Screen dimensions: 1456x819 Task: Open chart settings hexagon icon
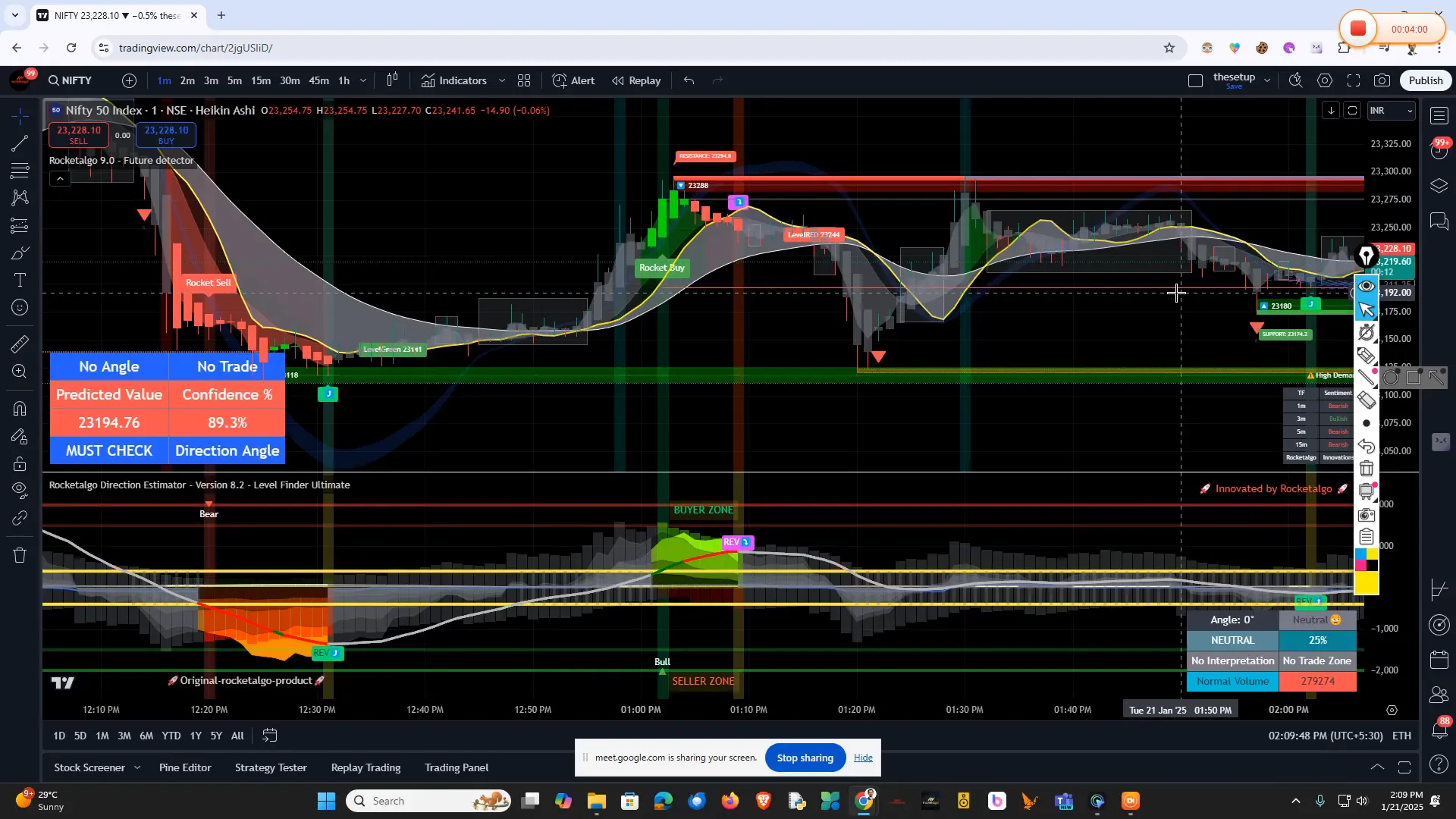pos(1325,80)
